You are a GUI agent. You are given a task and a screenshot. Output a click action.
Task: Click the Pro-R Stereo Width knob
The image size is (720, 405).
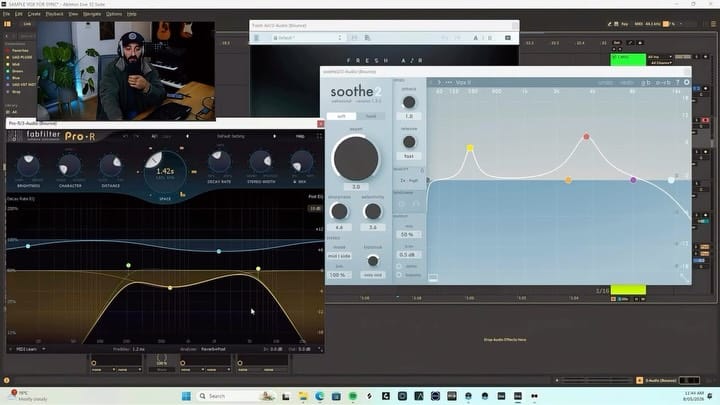pyautogui.click(x=261, y=162)
